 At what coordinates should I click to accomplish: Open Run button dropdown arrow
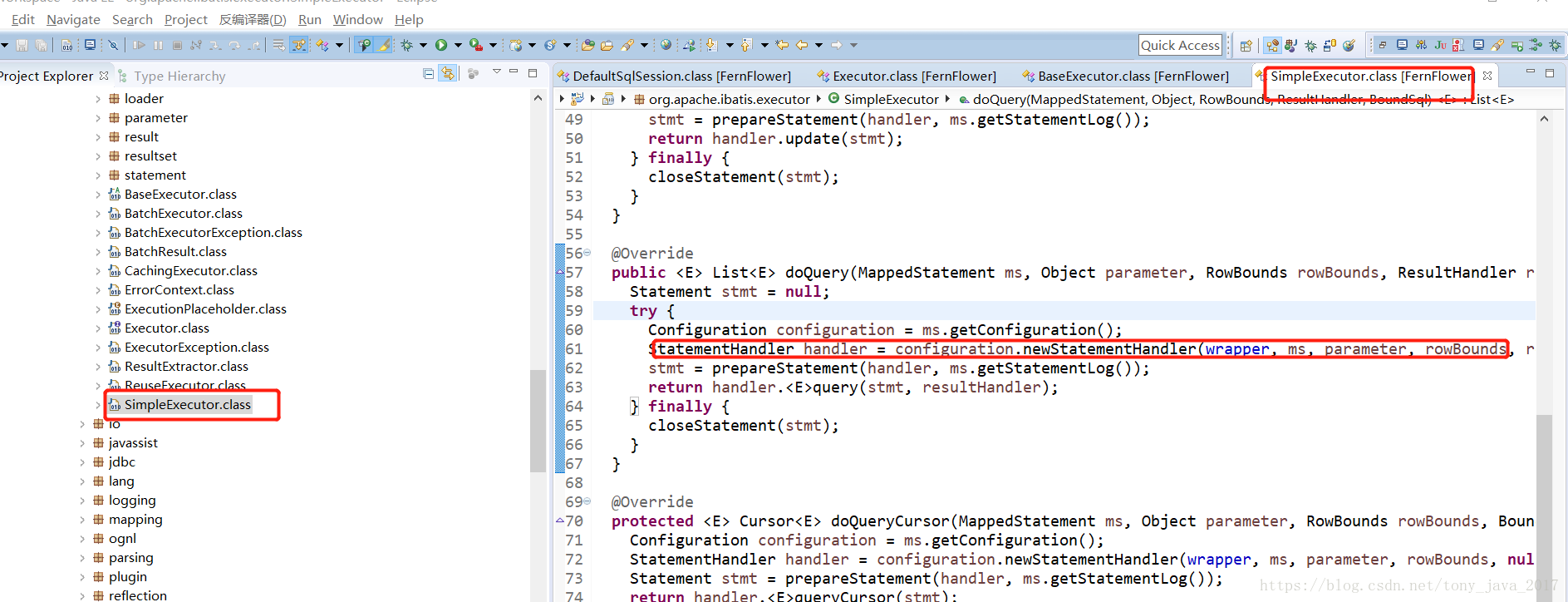coord(458,45)
